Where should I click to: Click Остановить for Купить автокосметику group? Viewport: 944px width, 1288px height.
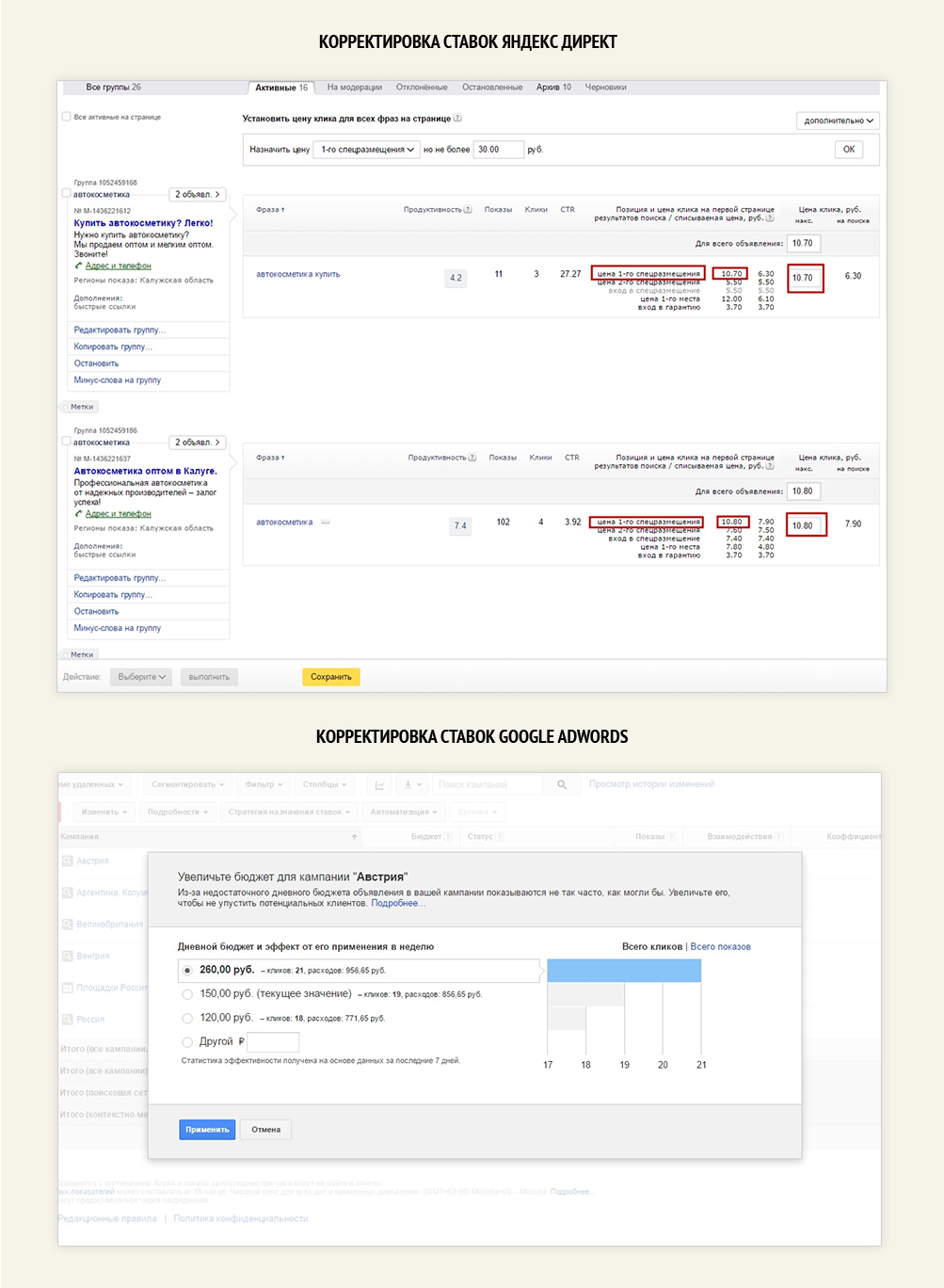tap(97, 363)
